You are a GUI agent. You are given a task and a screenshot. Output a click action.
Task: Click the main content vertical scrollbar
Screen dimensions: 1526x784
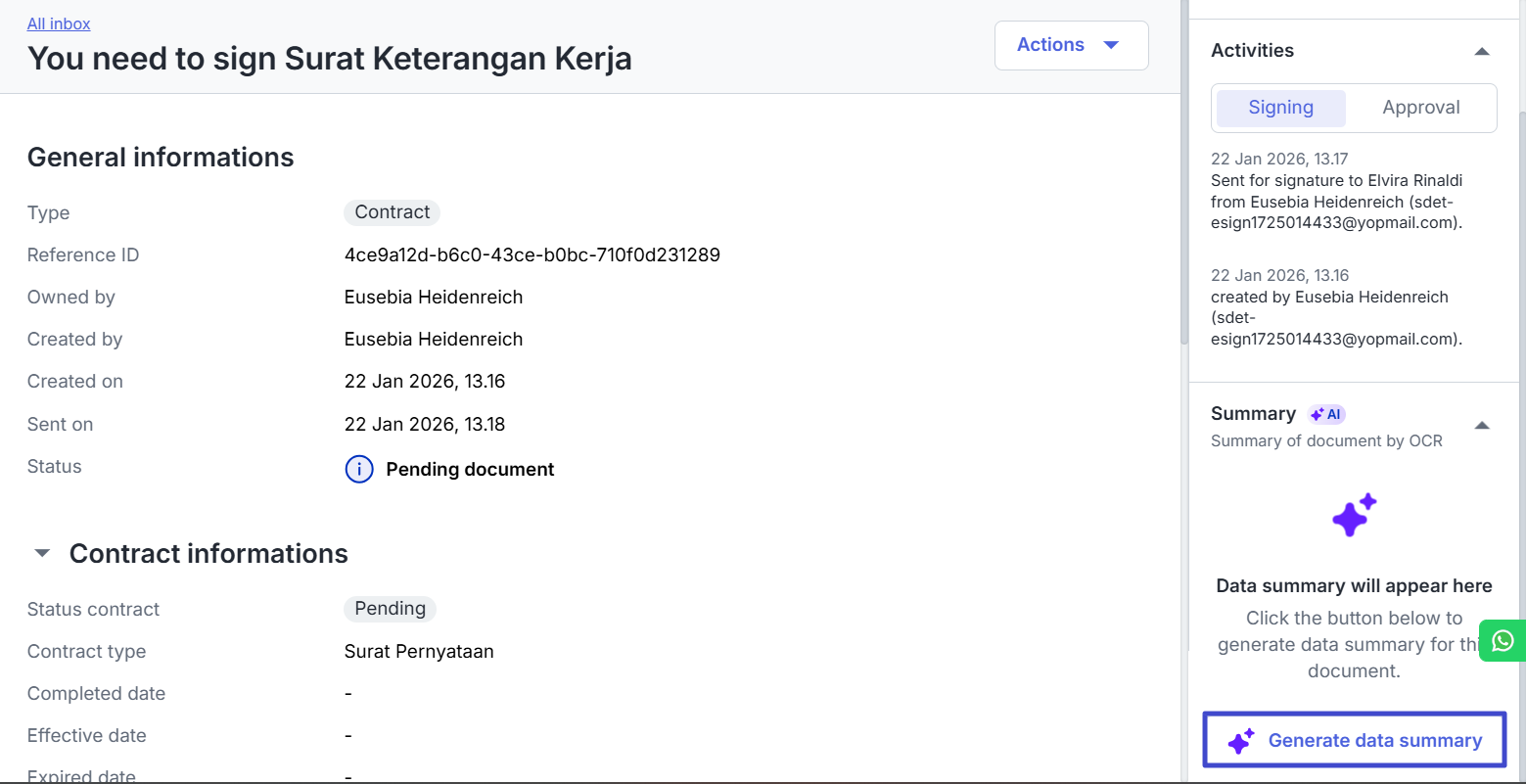[x=1183, y=196]
